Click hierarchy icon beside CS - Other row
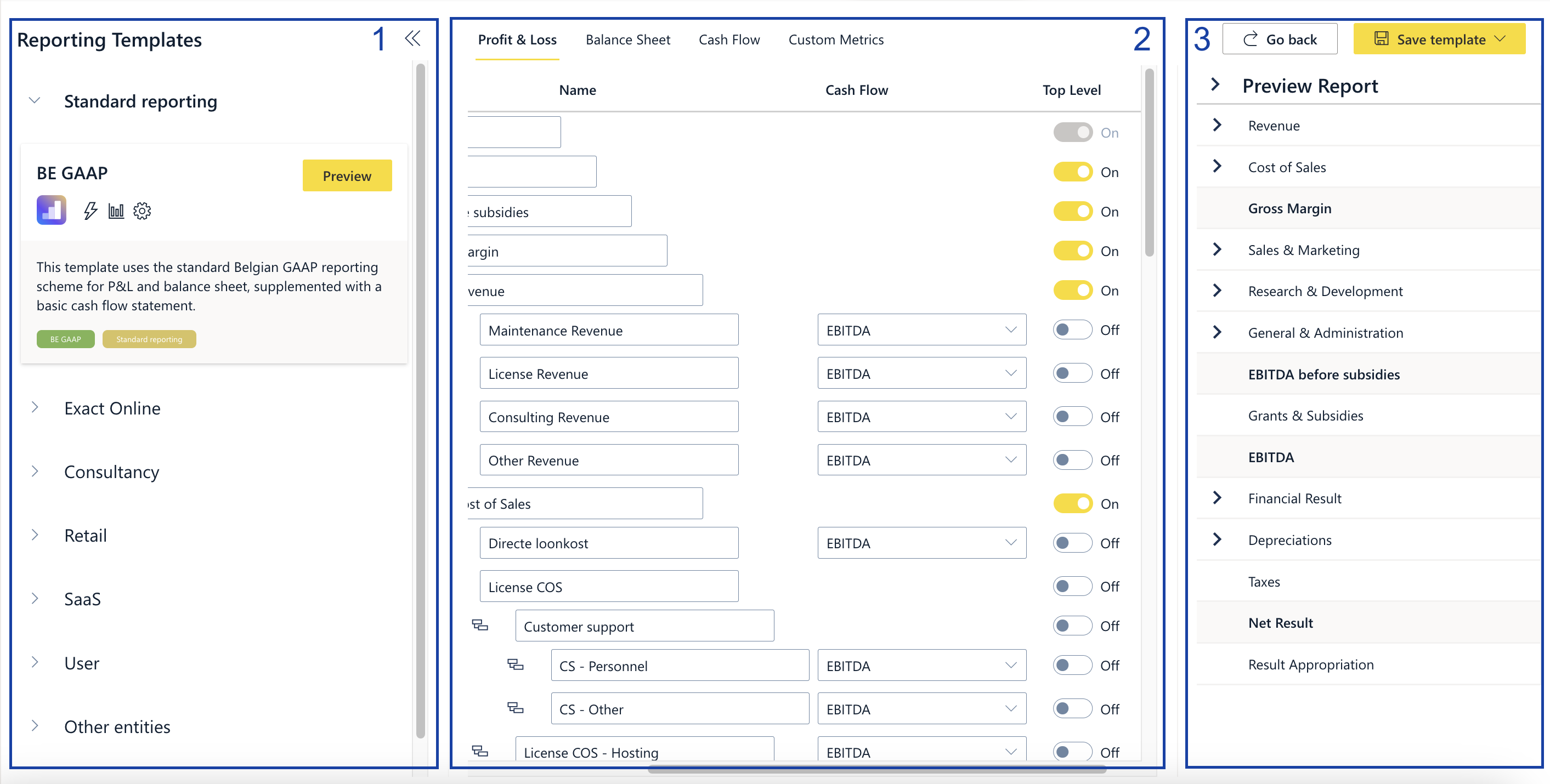This screenshot has width=1550, height=784. tap(515, 708)
